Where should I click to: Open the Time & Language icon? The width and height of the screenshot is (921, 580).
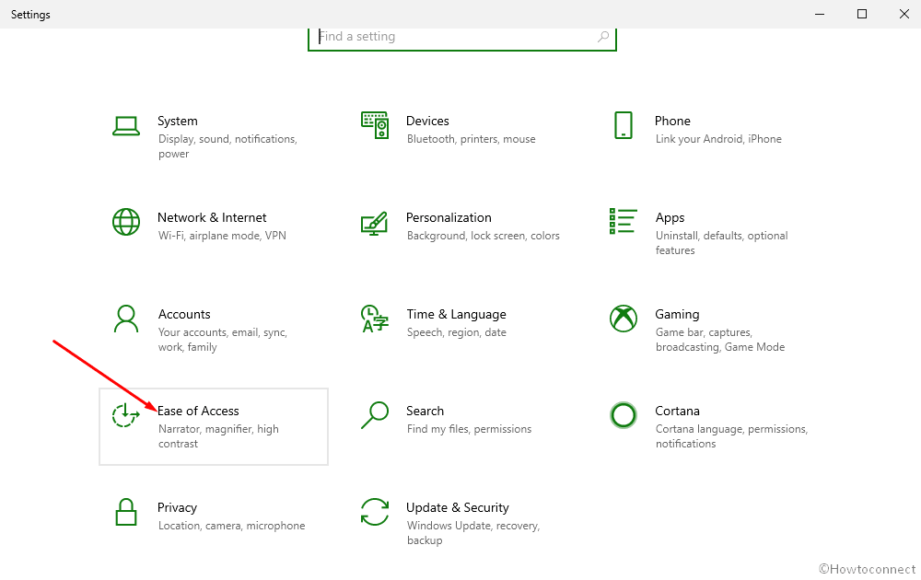[x=374, y=319]
